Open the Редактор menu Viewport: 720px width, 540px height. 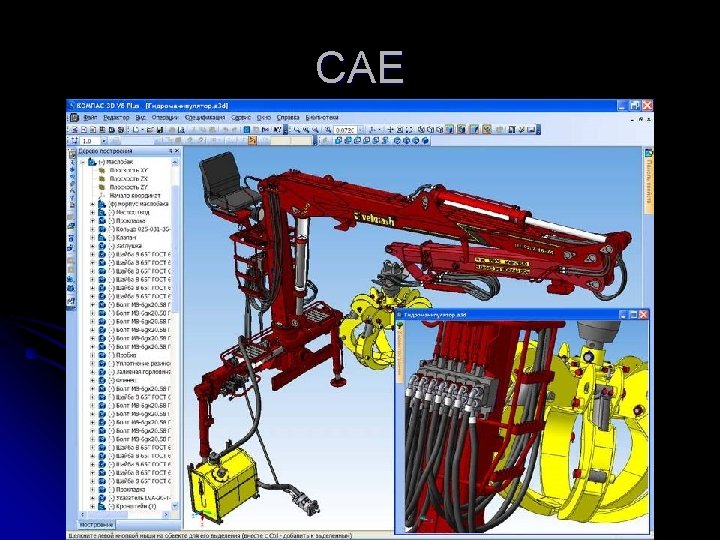[x=116, y=118]
